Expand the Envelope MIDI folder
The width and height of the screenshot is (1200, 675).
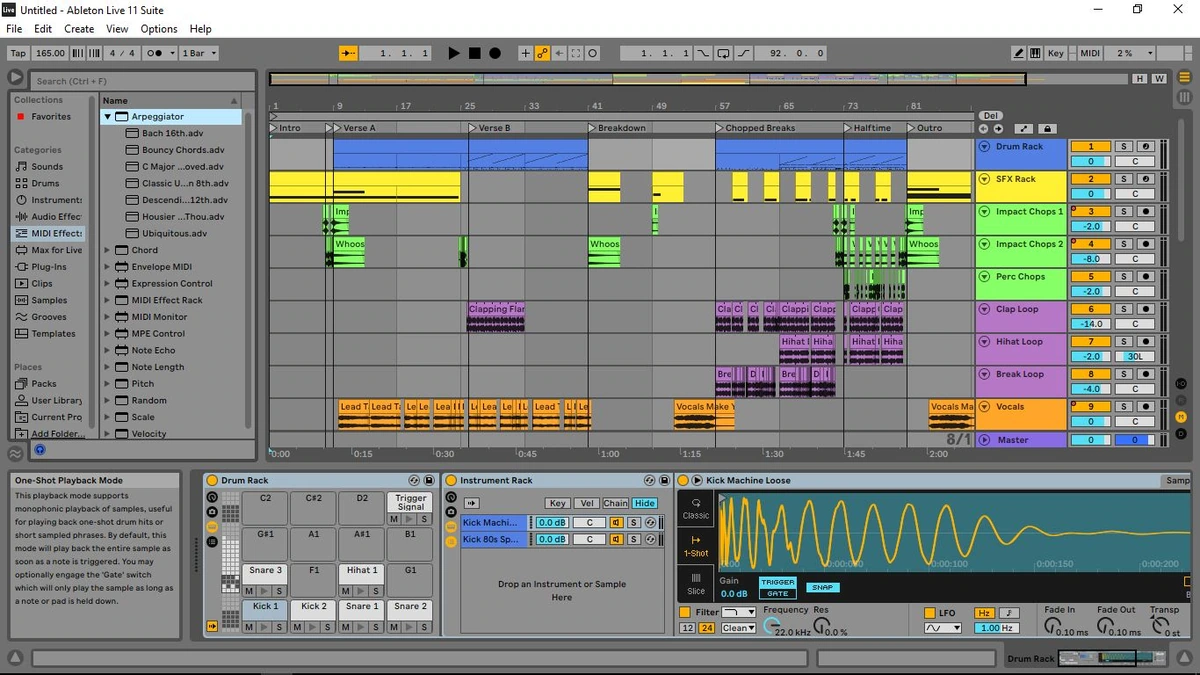pos(108,267)
